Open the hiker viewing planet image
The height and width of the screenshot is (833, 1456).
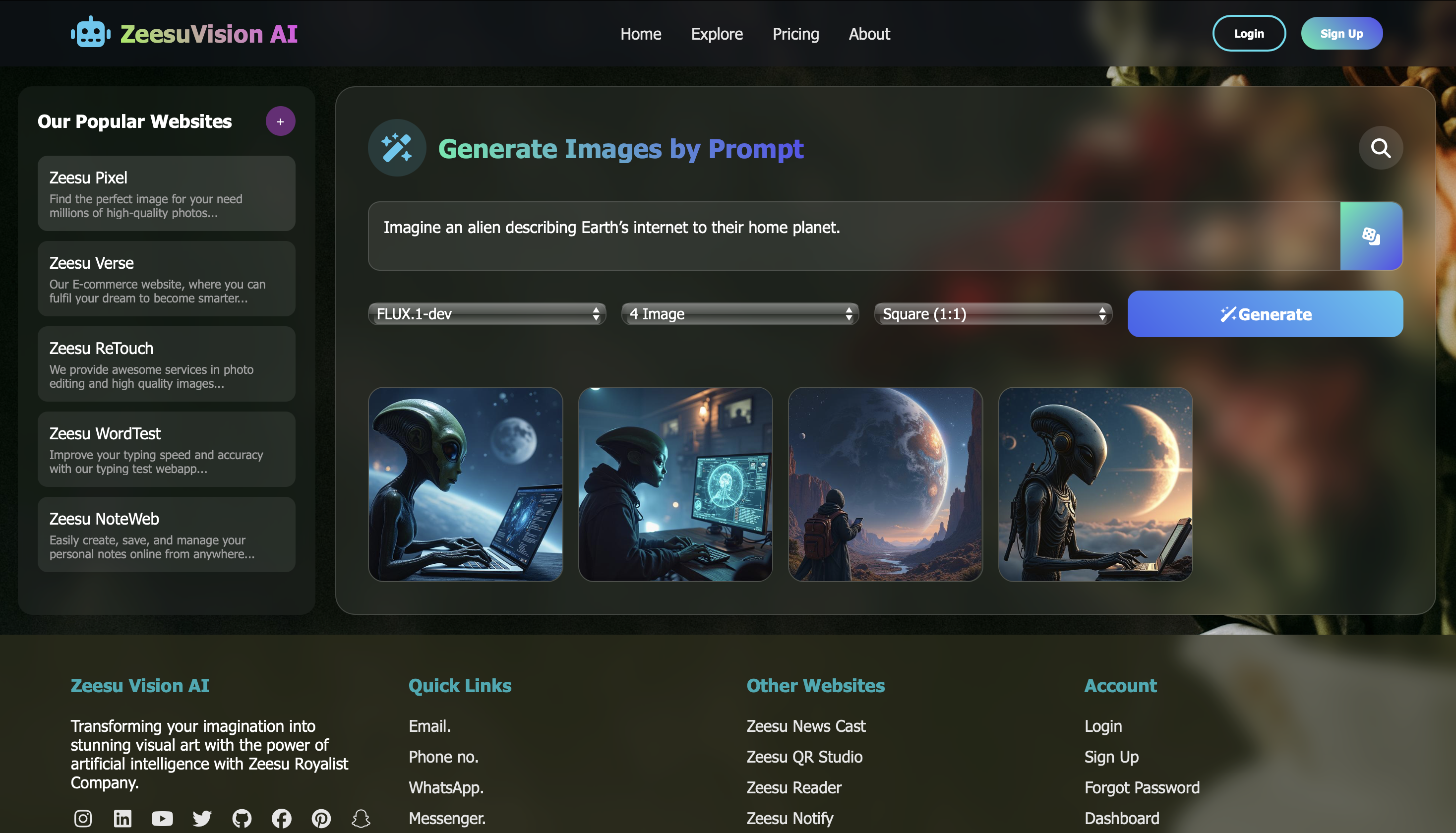point(886,484)
